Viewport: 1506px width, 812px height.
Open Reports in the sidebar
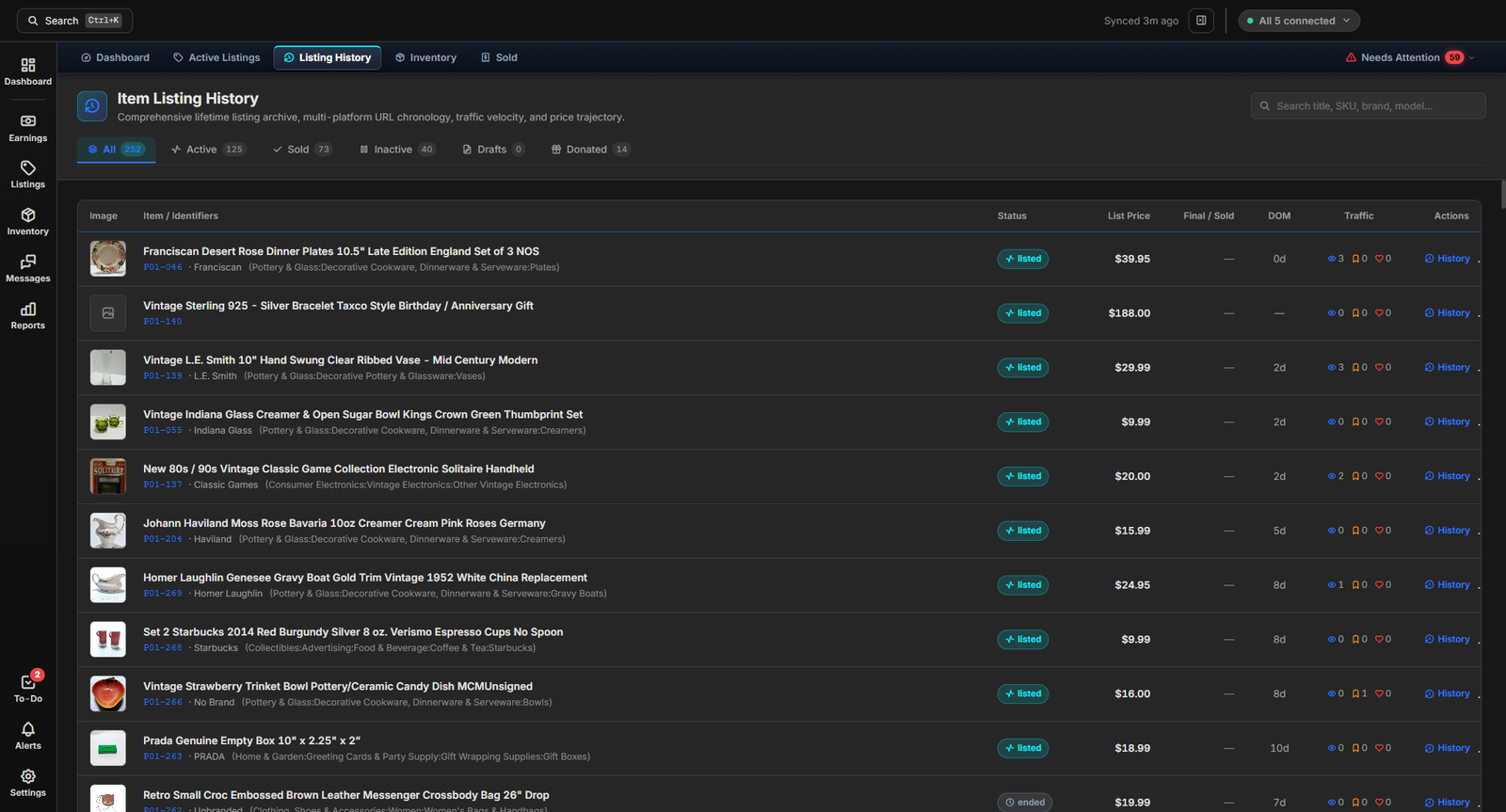[28, 316]
